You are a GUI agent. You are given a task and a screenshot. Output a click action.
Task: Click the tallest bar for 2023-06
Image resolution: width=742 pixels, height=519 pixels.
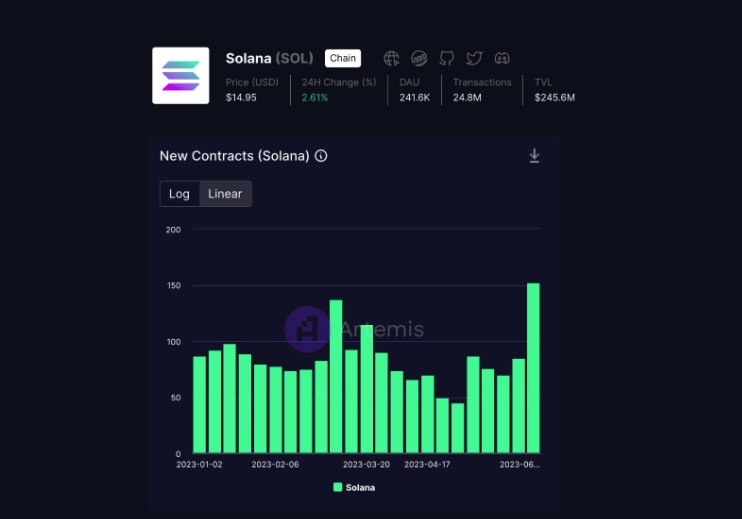(533, 368)
